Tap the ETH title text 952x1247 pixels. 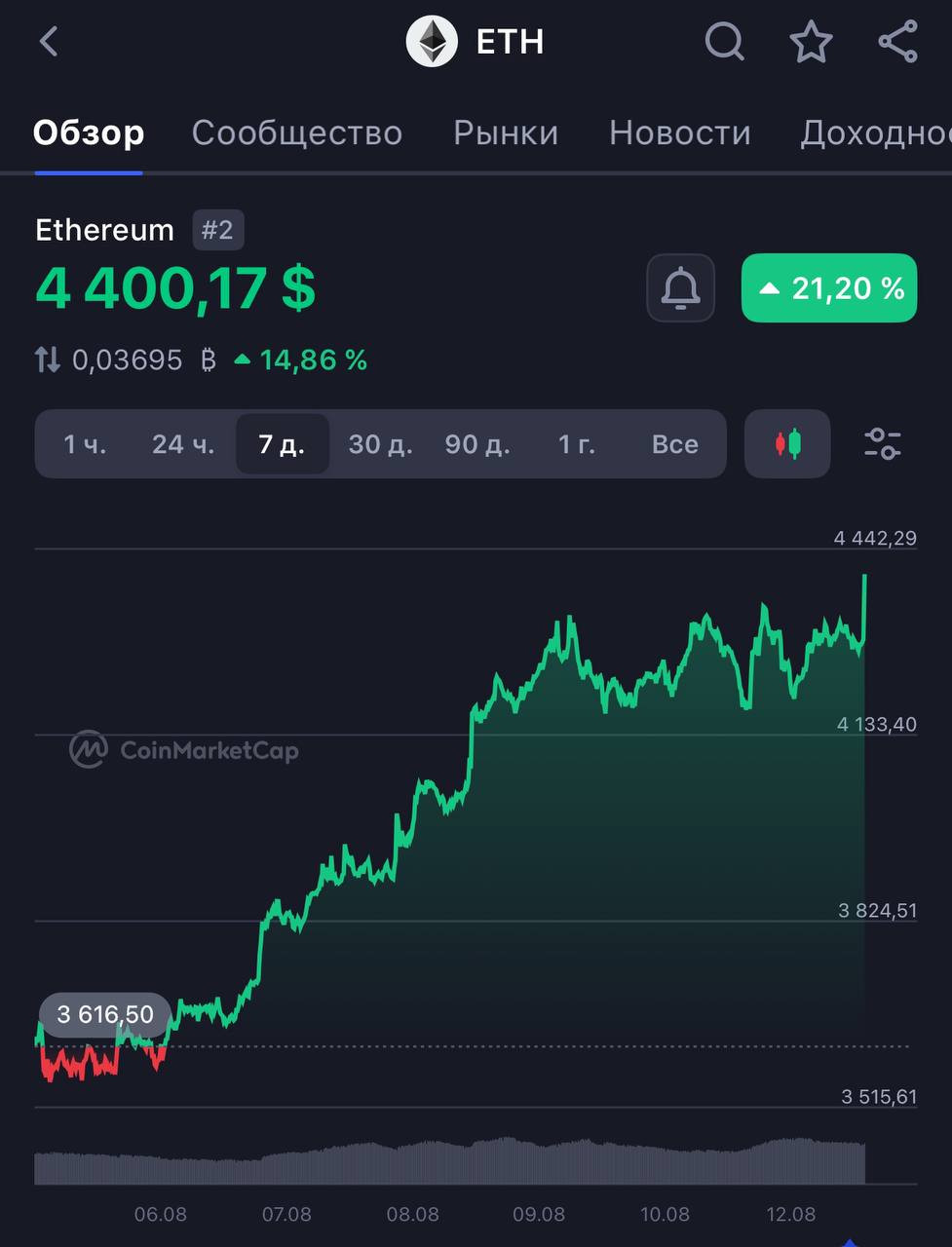510,42
